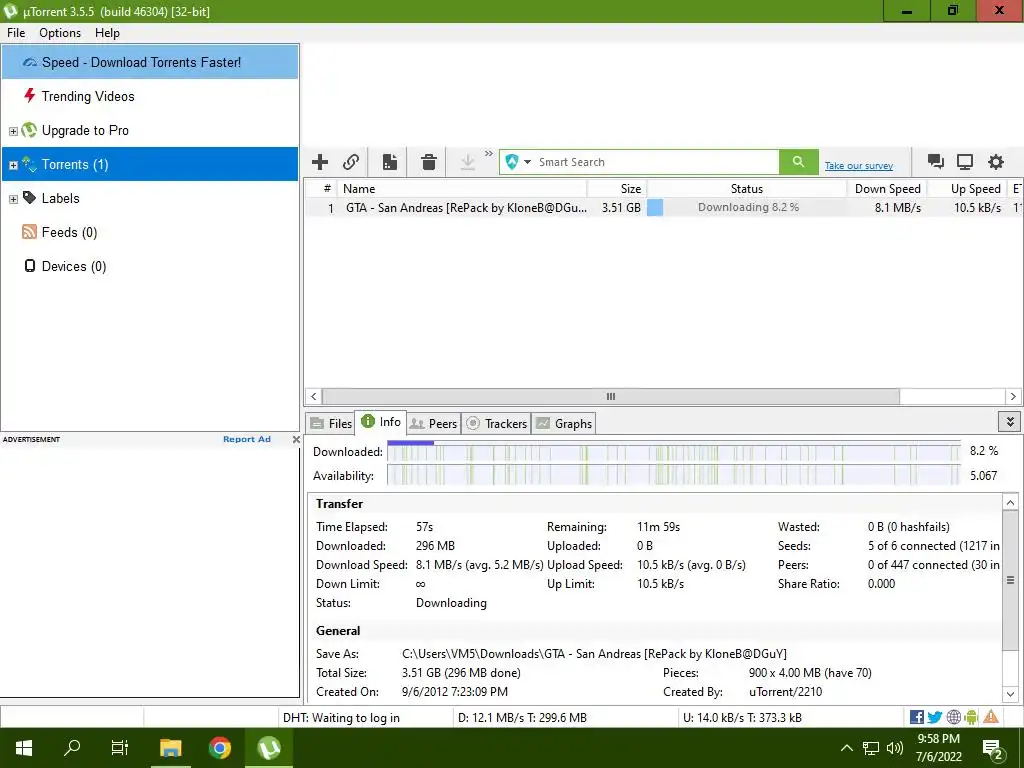This screenshot has width=1024, height=768.
Task: Sort torrents by the Status column header
Action: click(746, 189)
